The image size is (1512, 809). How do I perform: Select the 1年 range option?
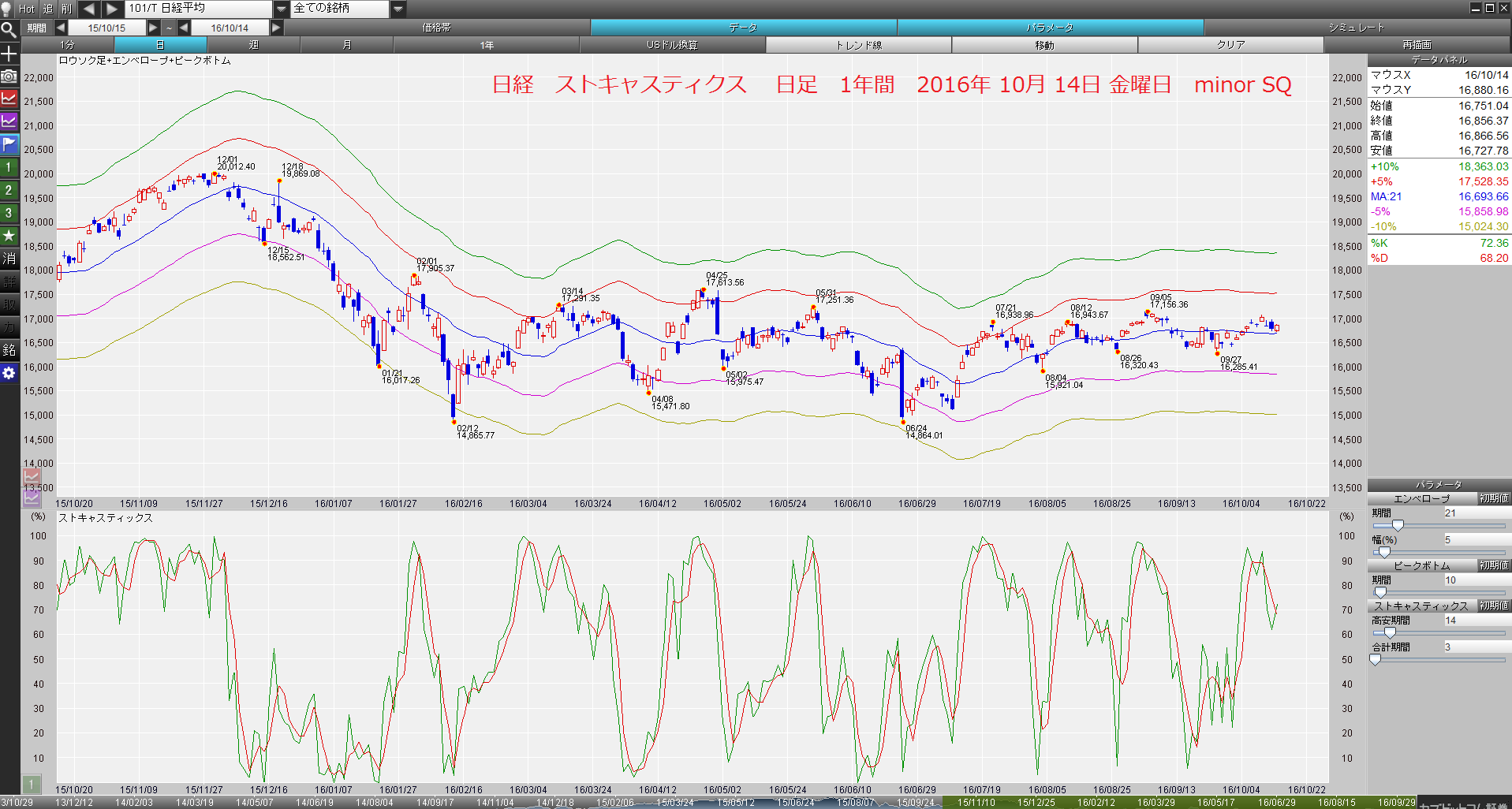pyautogui.click(x=487, y=45)
